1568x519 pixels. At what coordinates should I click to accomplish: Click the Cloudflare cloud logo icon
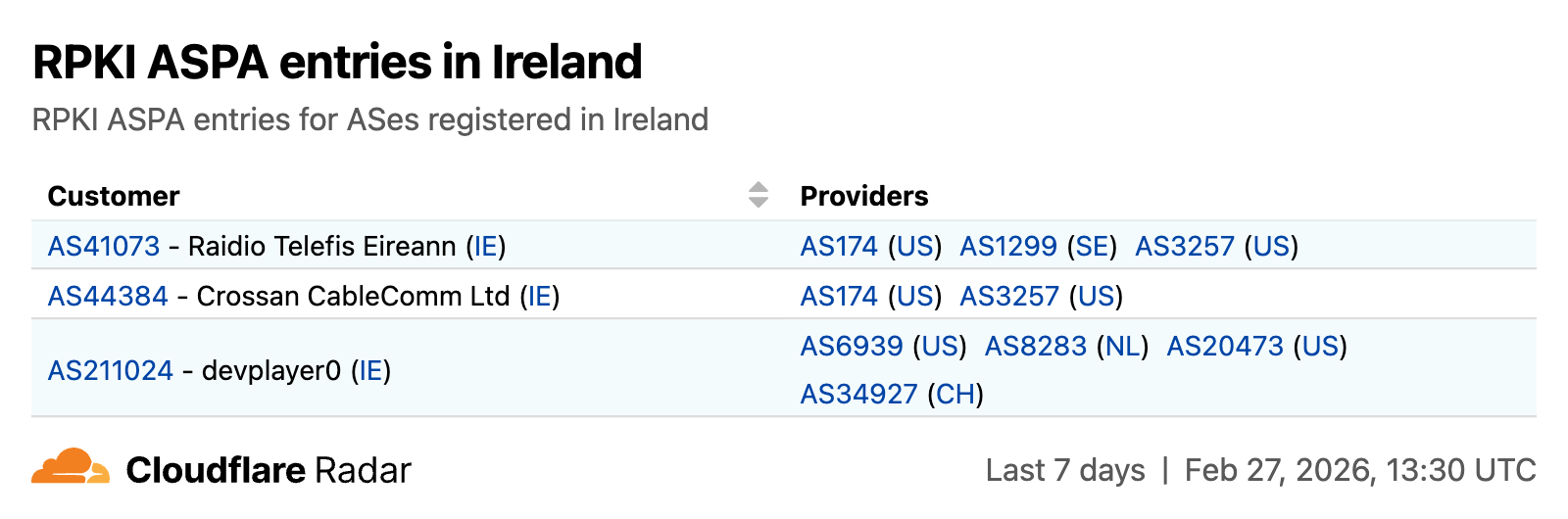click(x=70, y=467)
